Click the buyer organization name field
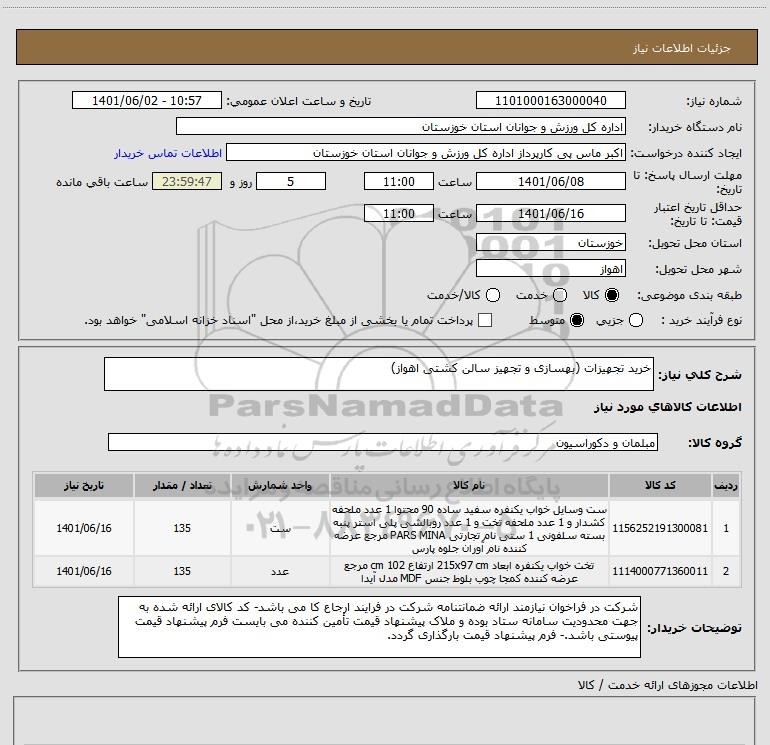This screenshot has height=745, width=770. pyautogui.click(x=401, y=126)
